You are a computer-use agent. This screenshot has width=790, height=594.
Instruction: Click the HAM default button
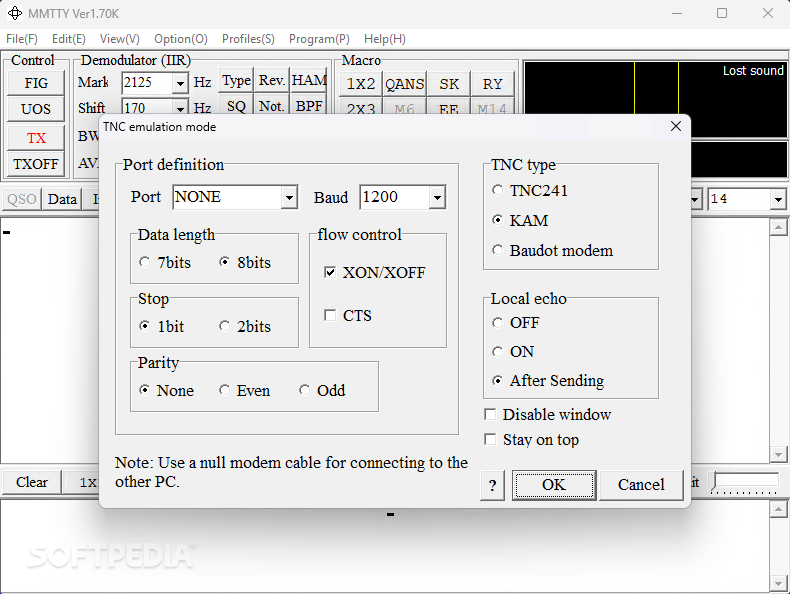308,81
